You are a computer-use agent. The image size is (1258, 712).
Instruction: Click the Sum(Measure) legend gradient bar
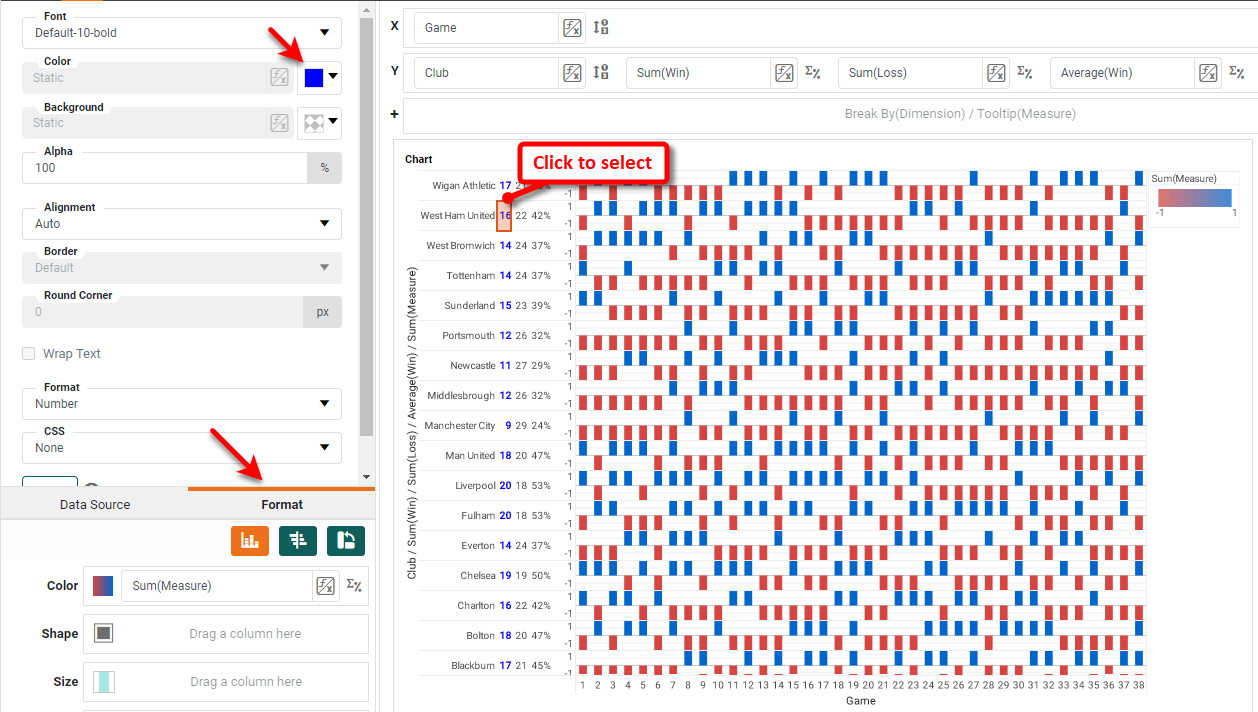point(1195,197)
